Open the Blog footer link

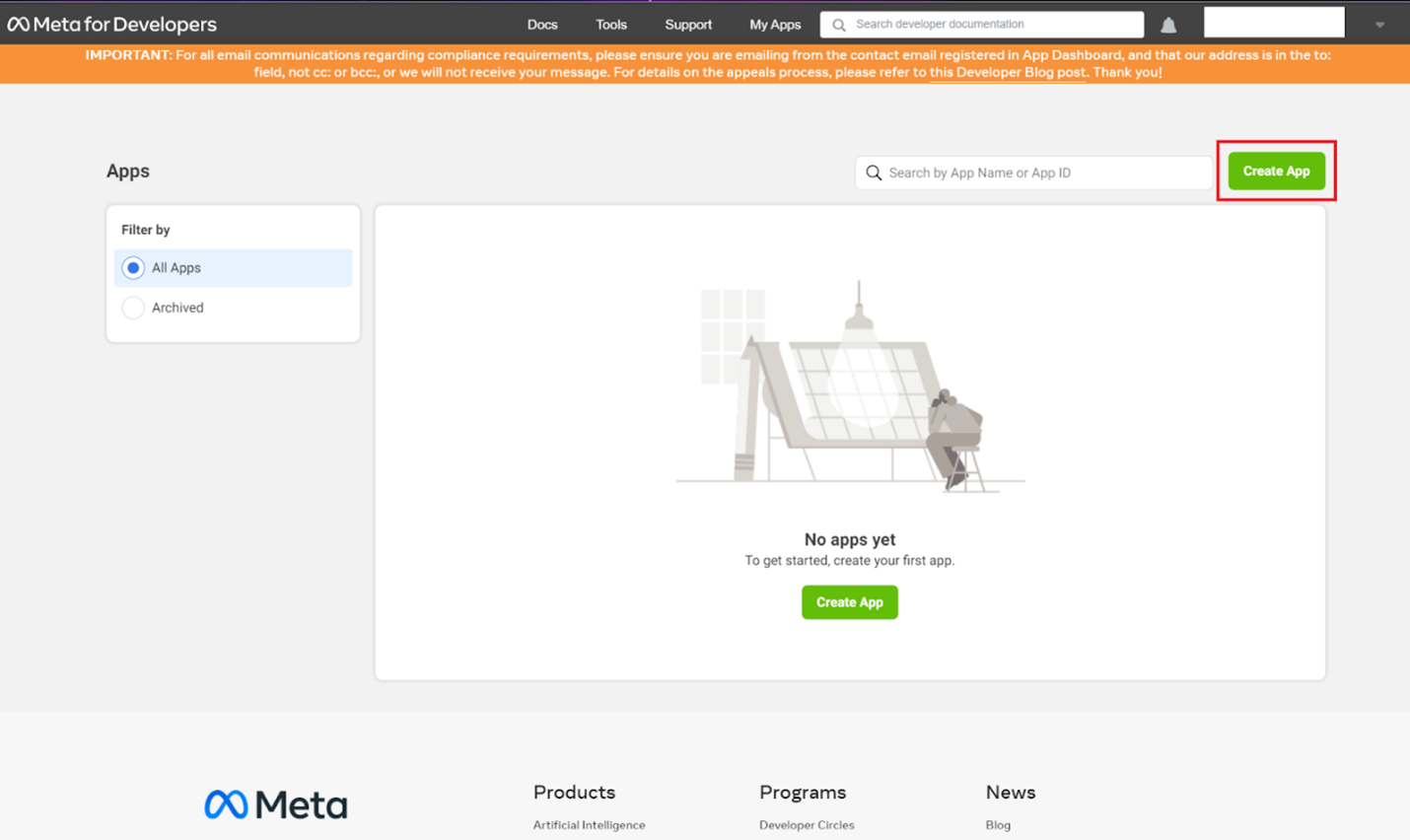tap(998, 825)
